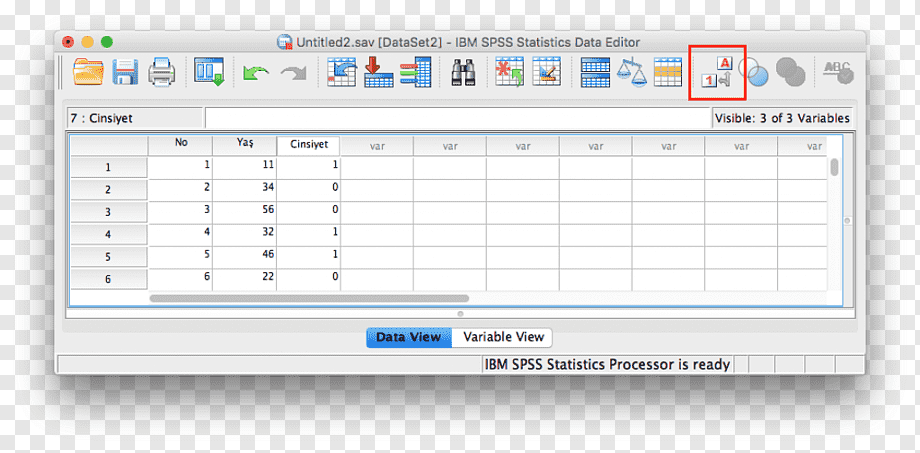Click the Print icon

click(161, 73)
